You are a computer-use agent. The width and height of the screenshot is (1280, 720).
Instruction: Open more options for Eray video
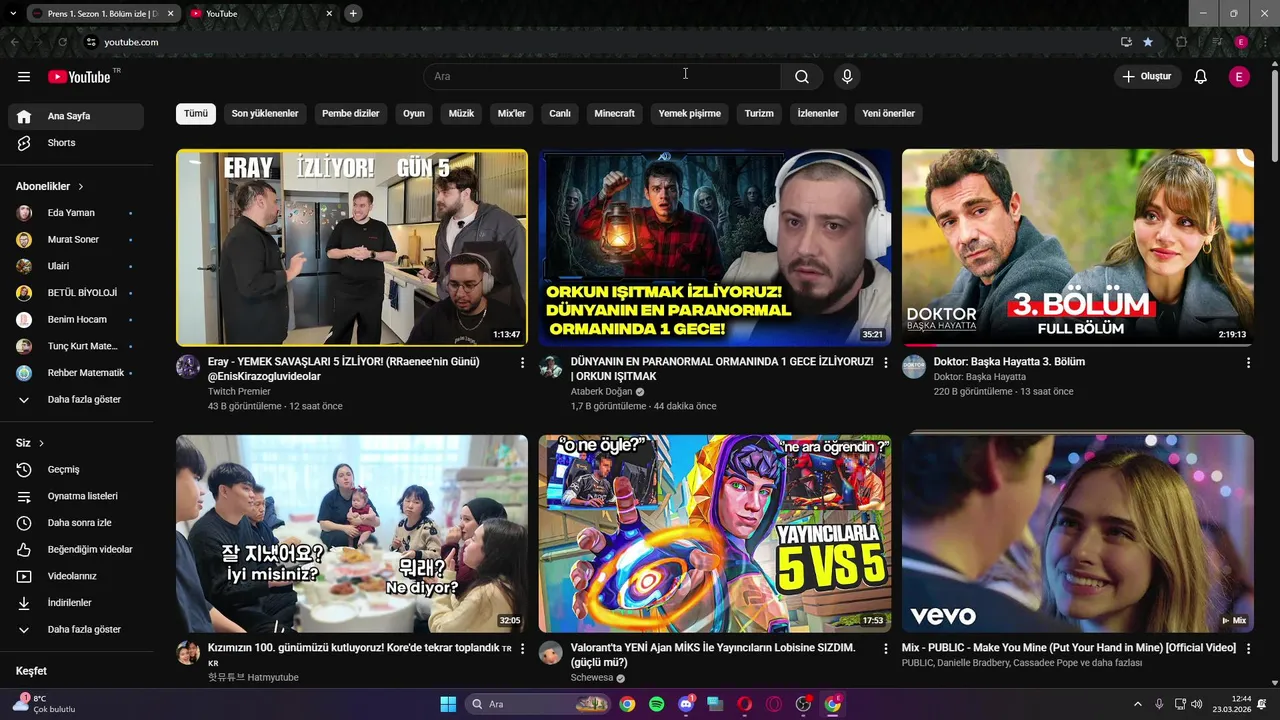[522, 363]
